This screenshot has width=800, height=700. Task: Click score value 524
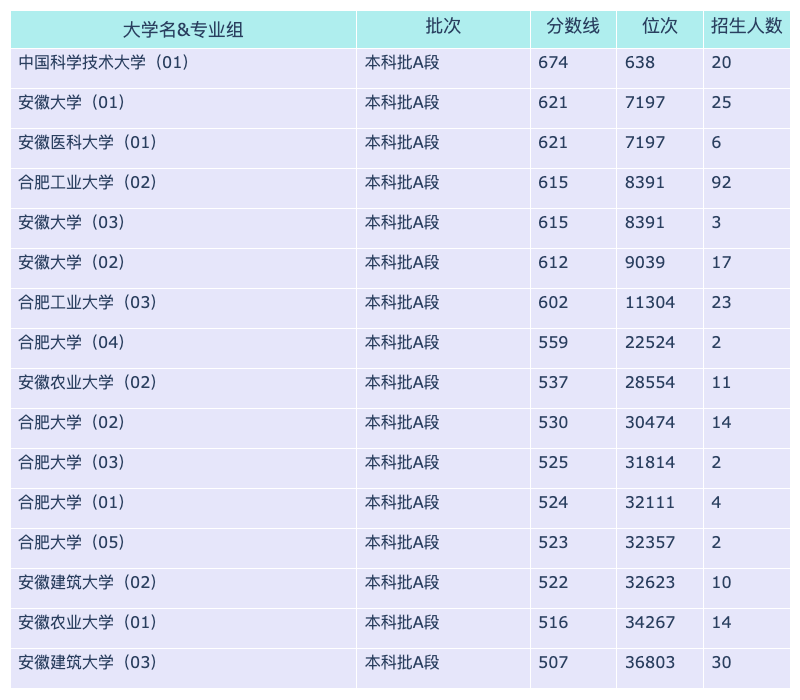[553, 502]
